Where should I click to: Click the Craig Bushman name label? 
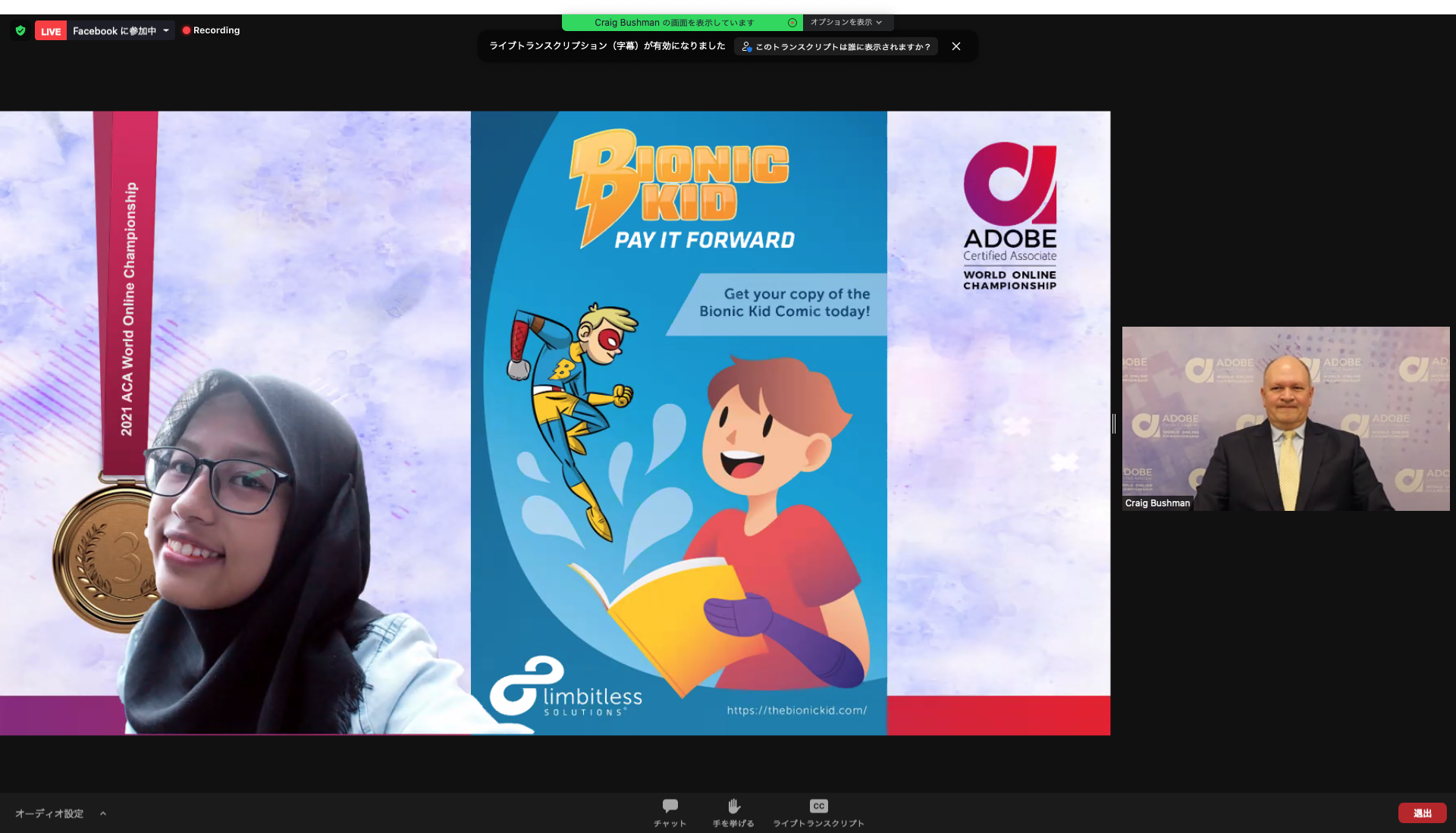[1157, 503]
